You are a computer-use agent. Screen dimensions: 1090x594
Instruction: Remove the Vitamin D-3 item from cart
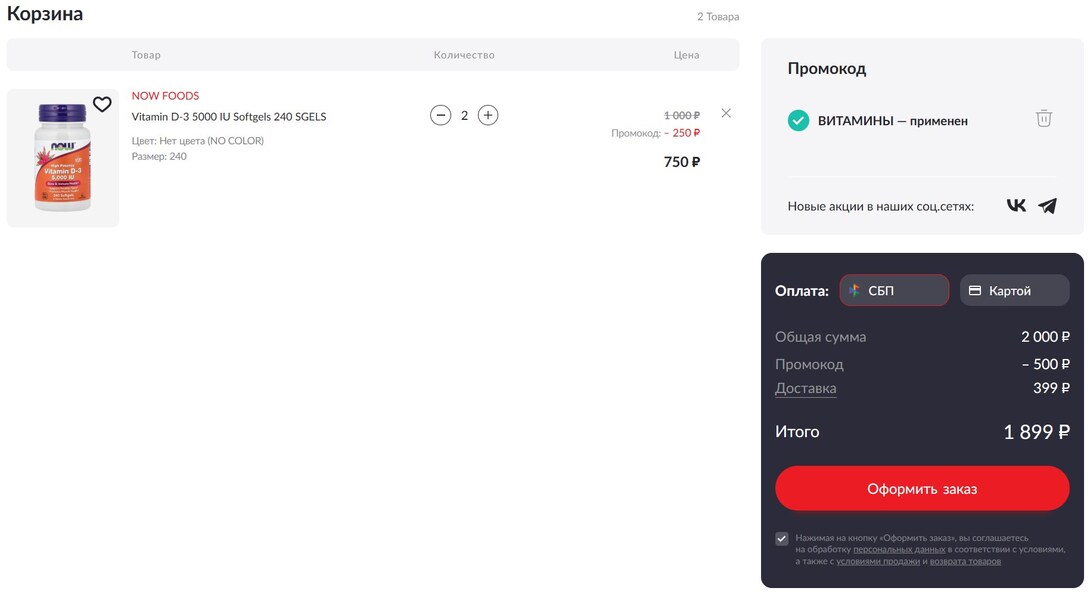[x=726, y=113]
